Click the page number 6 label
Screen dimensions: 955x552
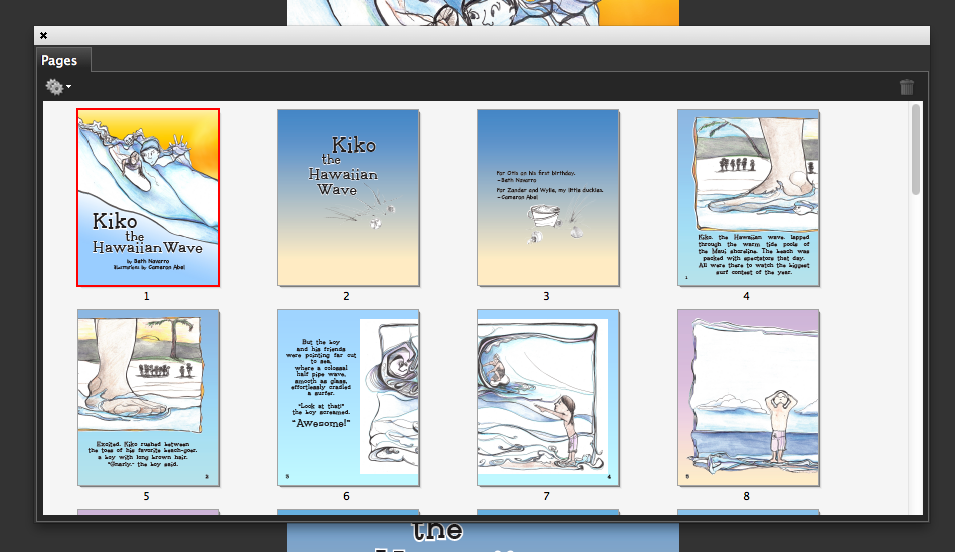(x=346, y=496)
